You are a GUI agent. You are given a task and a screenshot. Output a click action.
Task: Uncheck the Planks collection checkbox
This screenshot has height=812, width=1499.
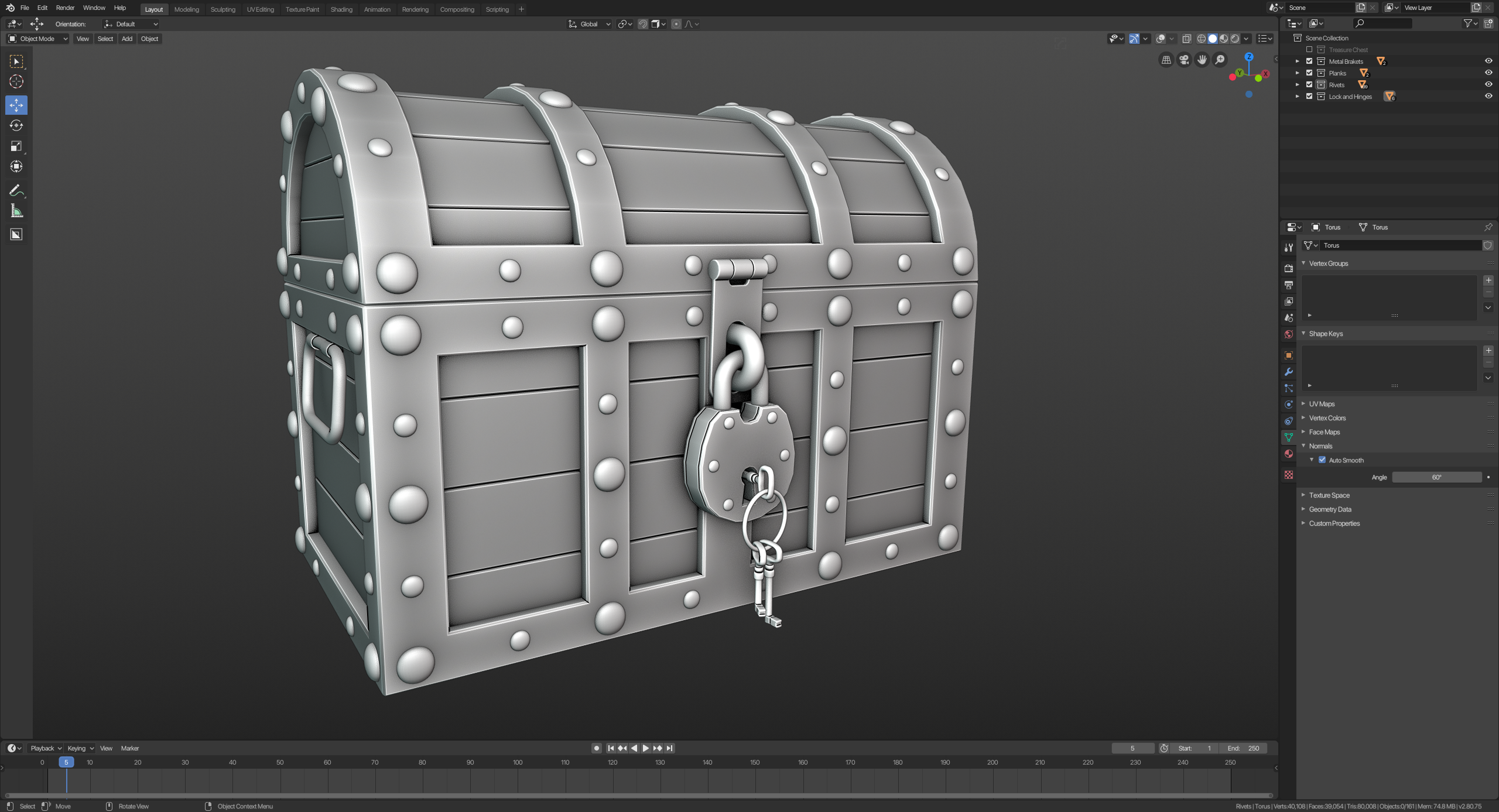click(x=1309, y=73)
